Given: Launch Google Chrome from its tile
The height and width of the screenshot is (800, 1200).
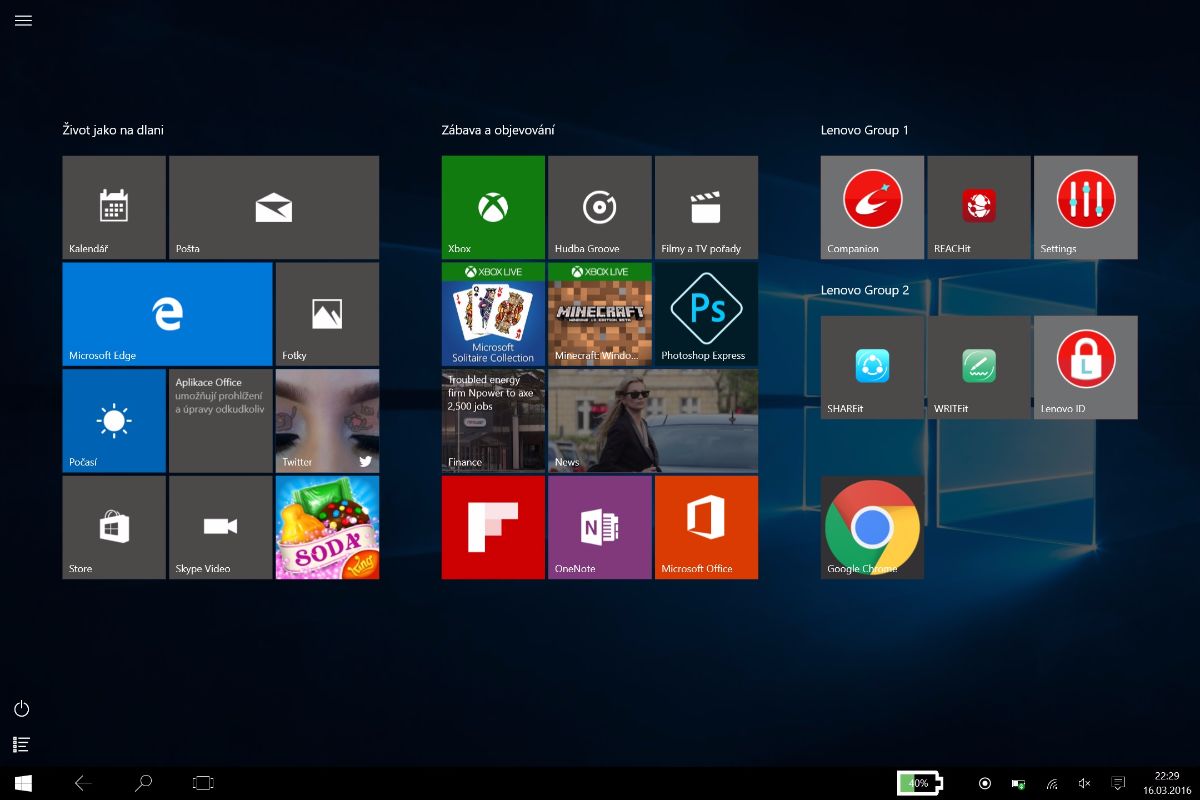Looking at the screenshot, I should click(872, 527).
